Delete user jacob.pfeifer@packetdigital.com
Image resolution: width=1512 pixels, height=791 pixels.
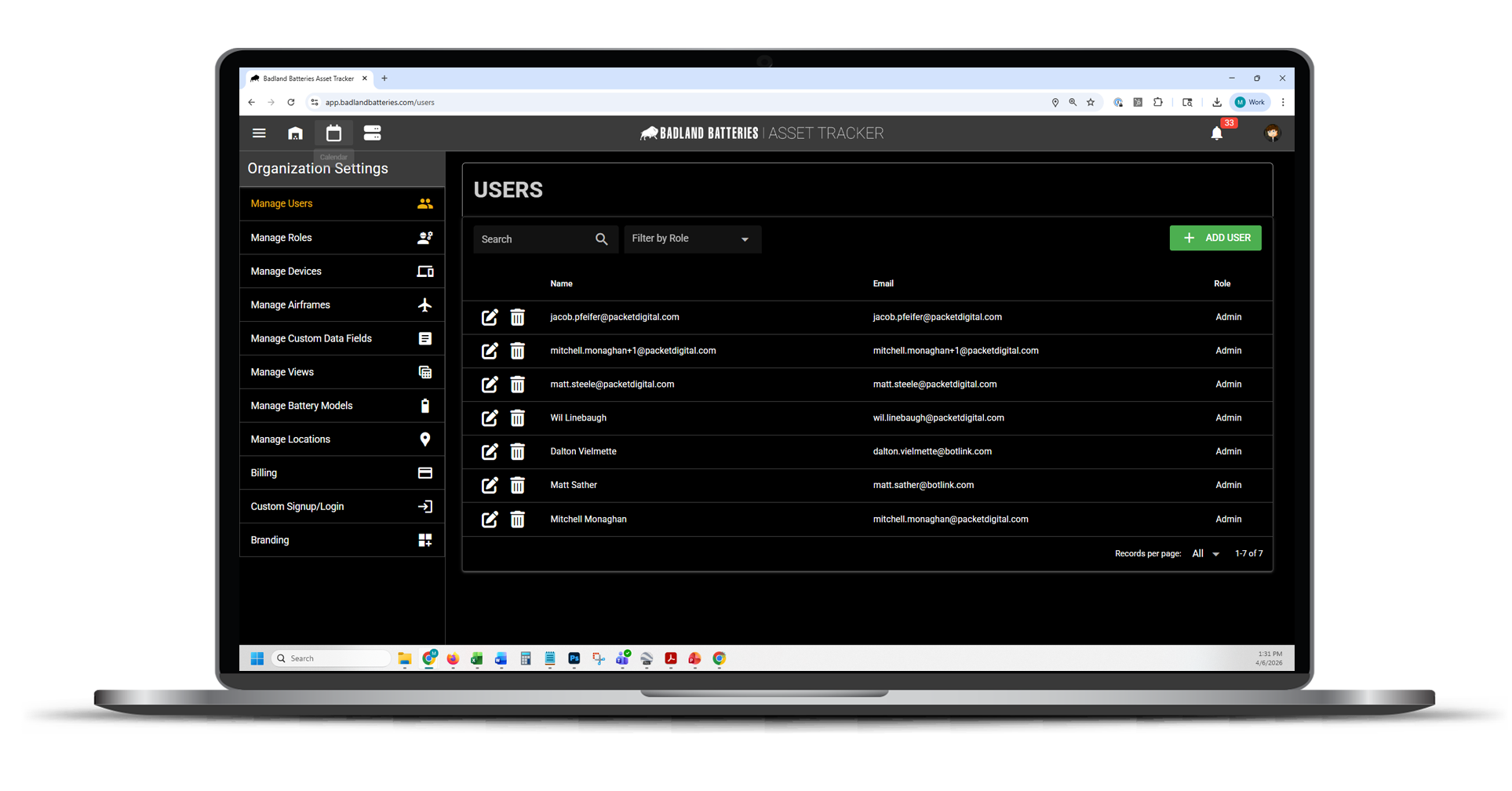[x=517, y=317]
